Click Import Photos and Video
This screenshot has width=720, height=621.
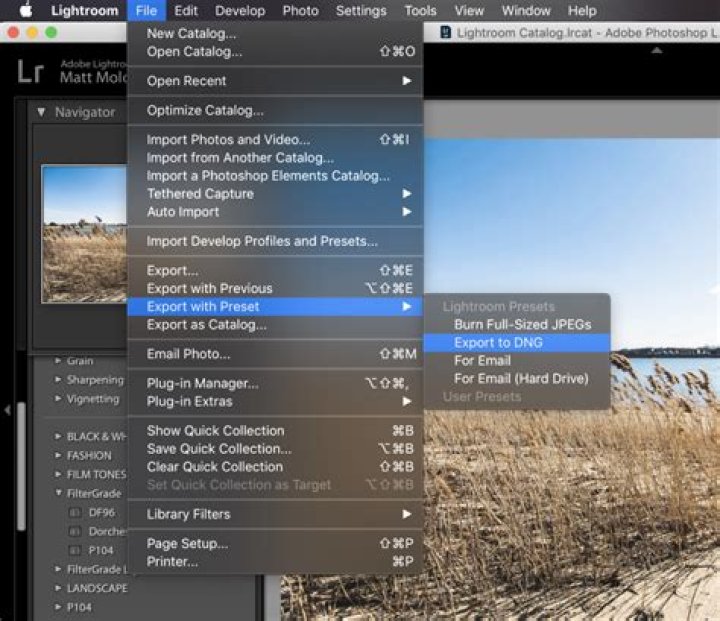coord(228,140)
